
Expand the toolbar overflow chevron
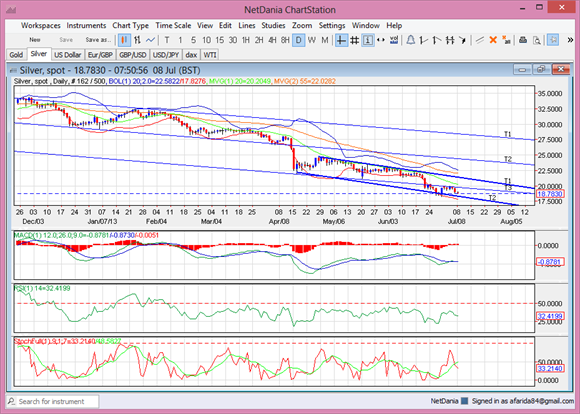pos(570,40)
